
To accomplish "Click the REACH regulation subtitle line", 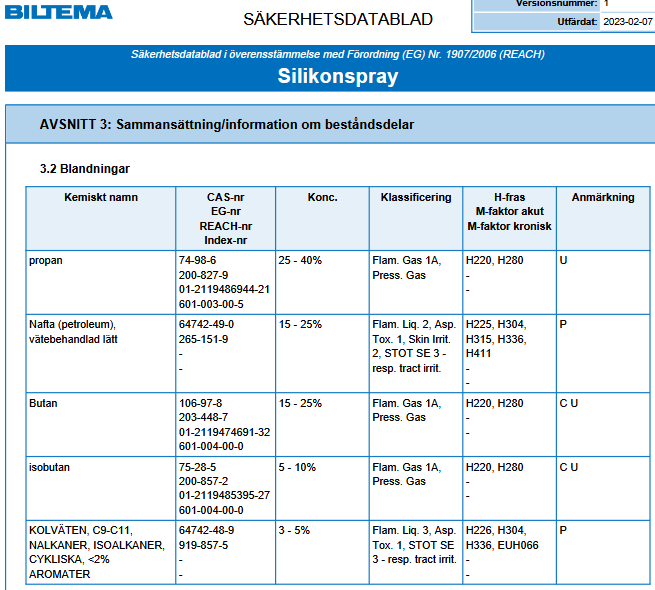I will coord(338,54).
